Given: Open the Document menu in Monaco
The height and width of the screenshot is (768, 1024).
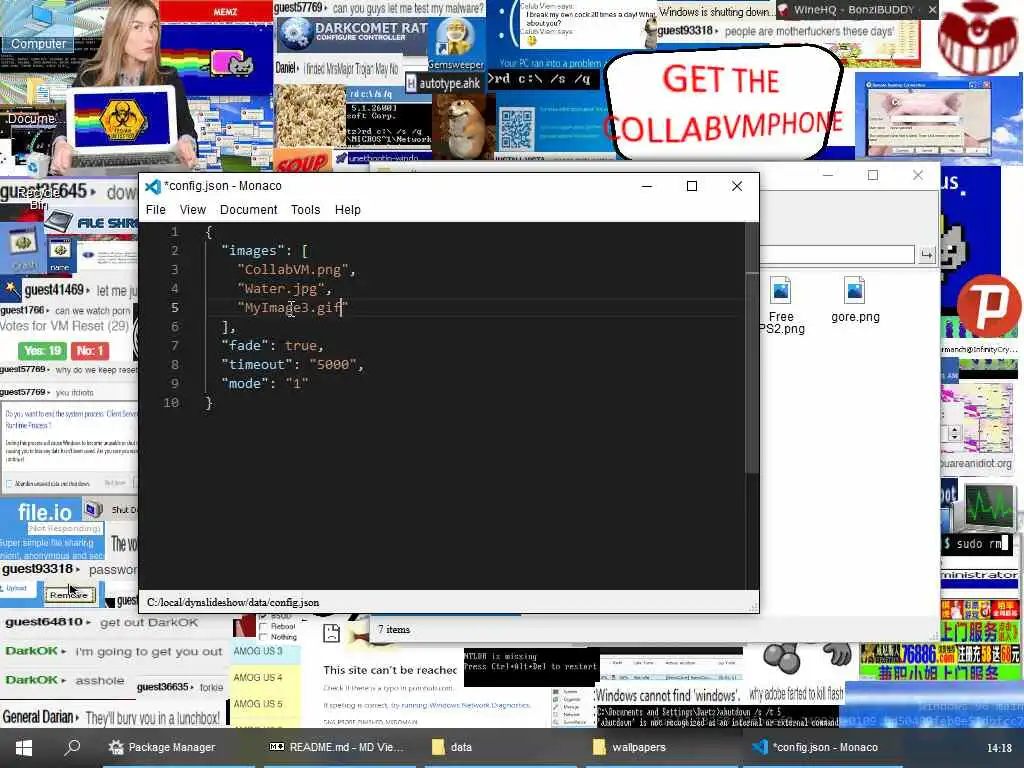Looking at the screenshot, I should (248, 210).
